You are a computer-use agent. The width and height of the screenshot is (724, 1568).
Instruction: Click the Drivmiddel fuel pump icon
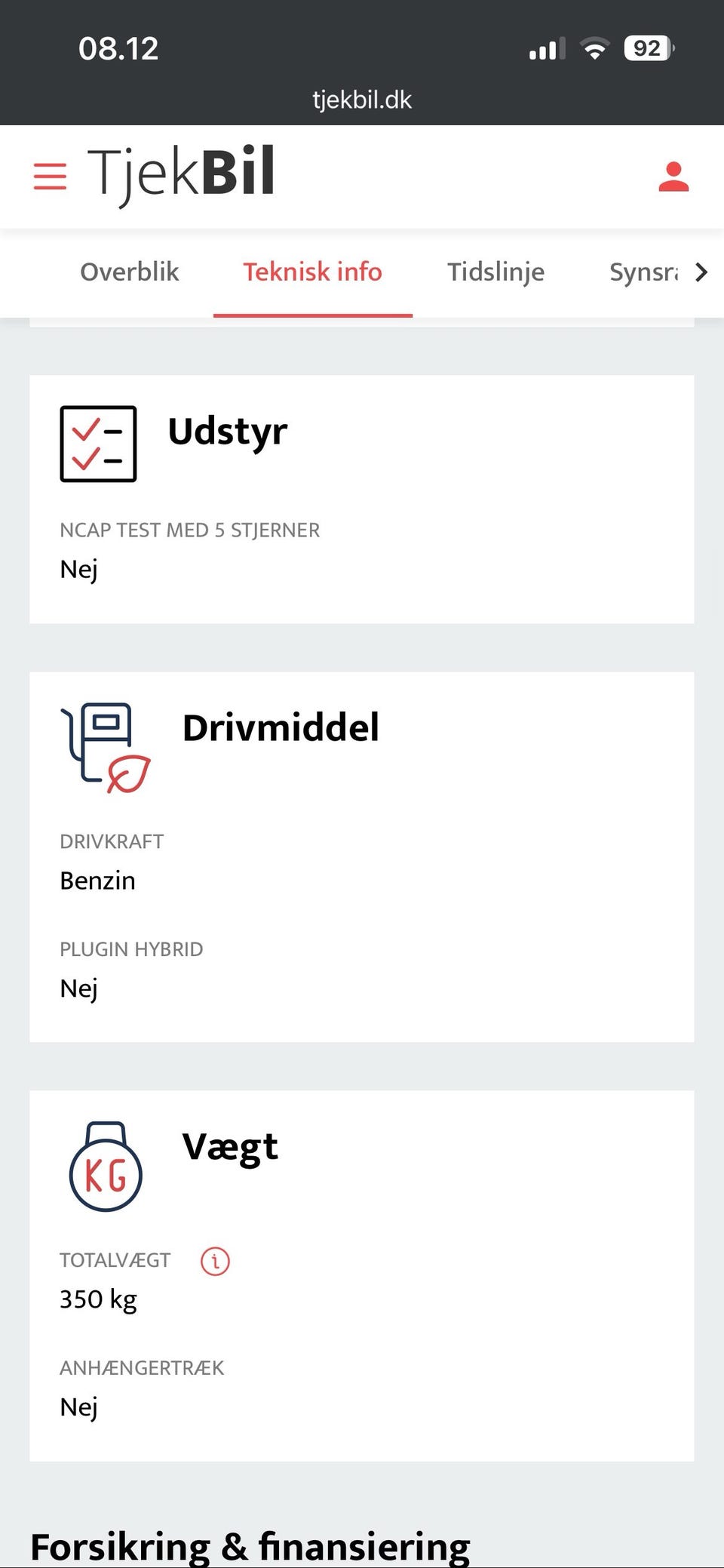[105, 747]
